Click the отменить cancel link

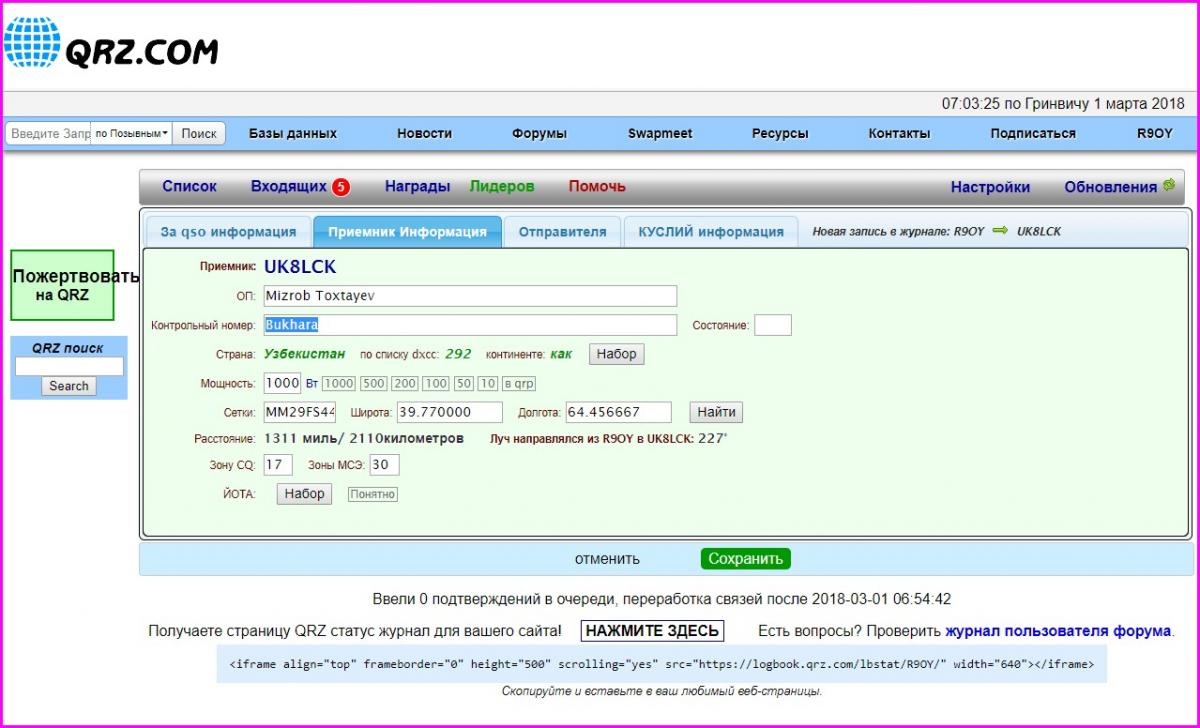tap(607, 559)
